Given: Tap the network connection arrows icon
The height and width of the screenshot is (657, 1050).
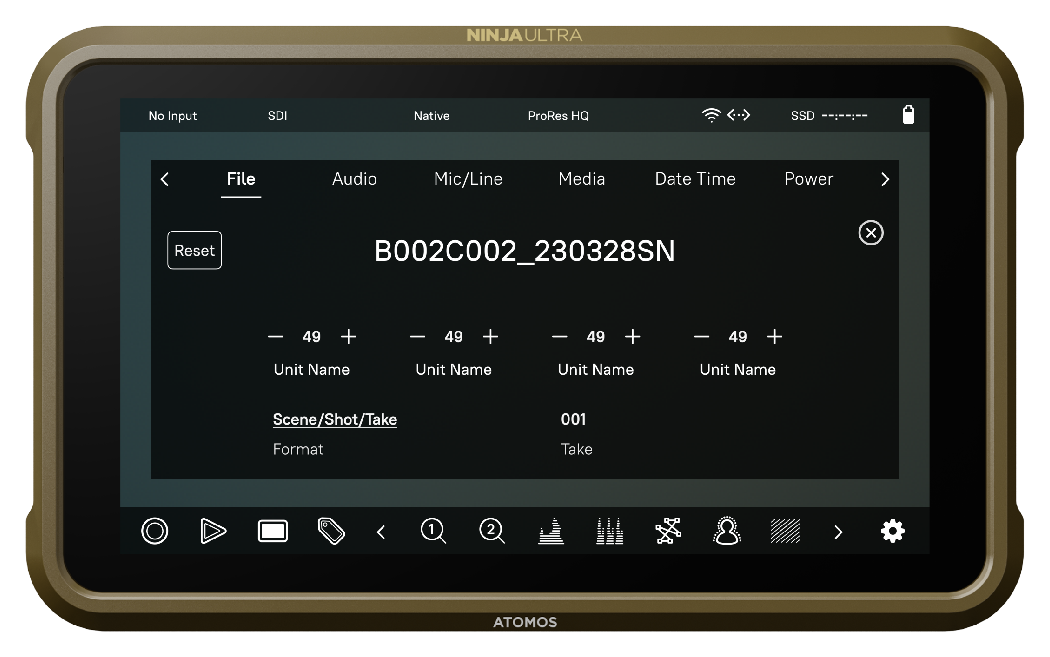Looking at the screenshot, I should point(739,115).
